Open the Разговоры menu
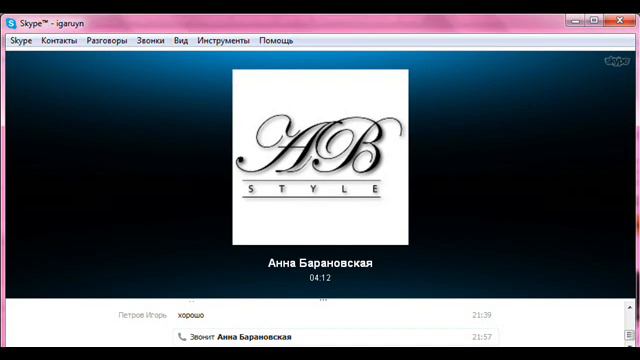This screenshot has width=640, height=360. (x=107, y=41)
